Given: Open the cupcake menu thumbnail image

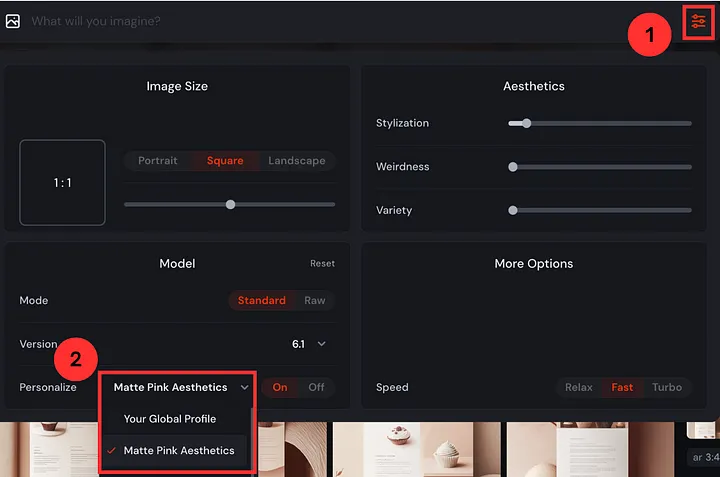Looking at the screenshot, I should (416, 449).
